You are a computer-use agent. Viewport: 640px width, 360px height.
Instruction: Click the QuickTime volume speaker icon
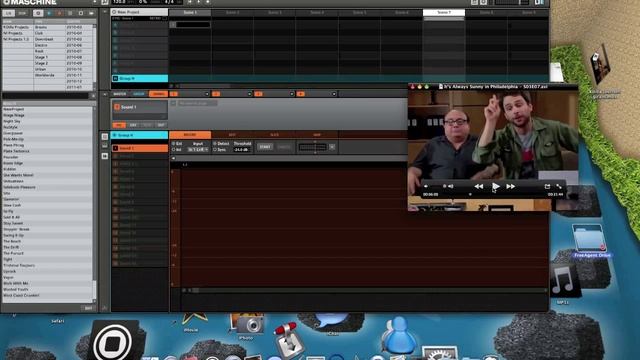450,186
